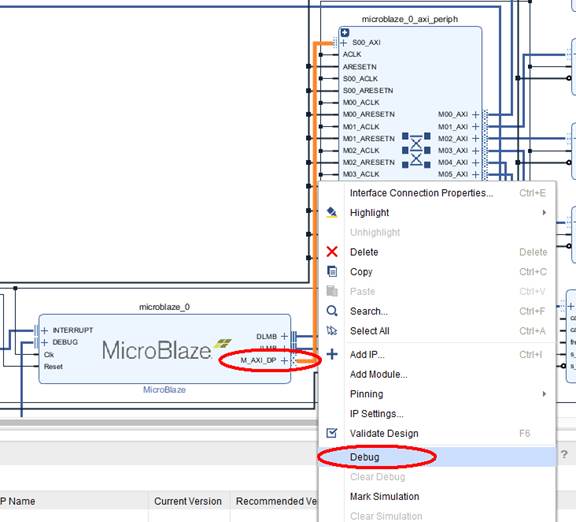Select the Reset pin on microblaze_0
Viewport: 576px width, 522px height.
click(x=53, y=367)
